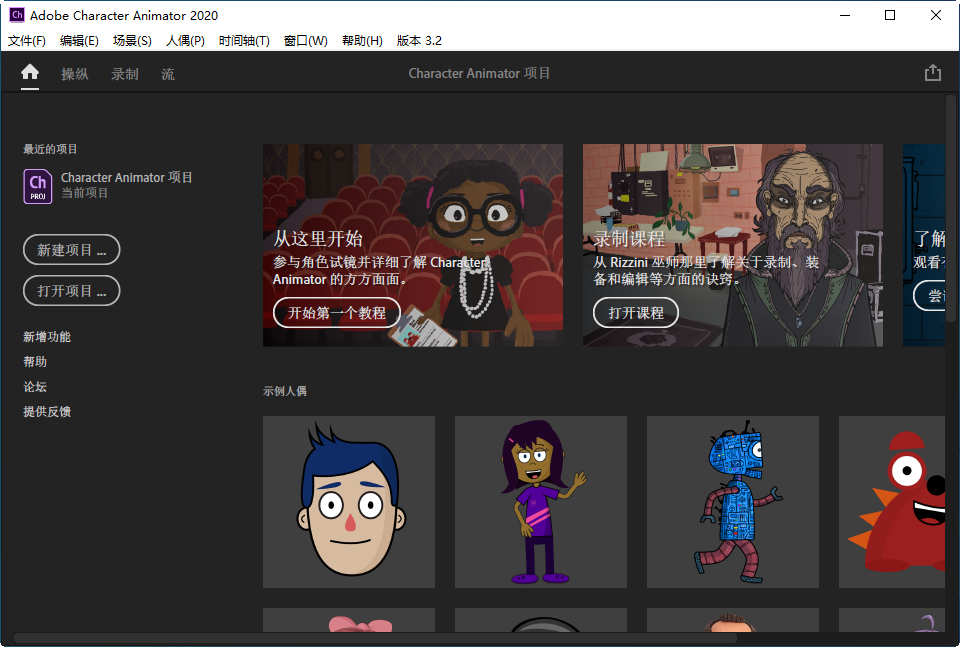Click 开始第一个教程 on the tutorial card

[x=336, y=312]
